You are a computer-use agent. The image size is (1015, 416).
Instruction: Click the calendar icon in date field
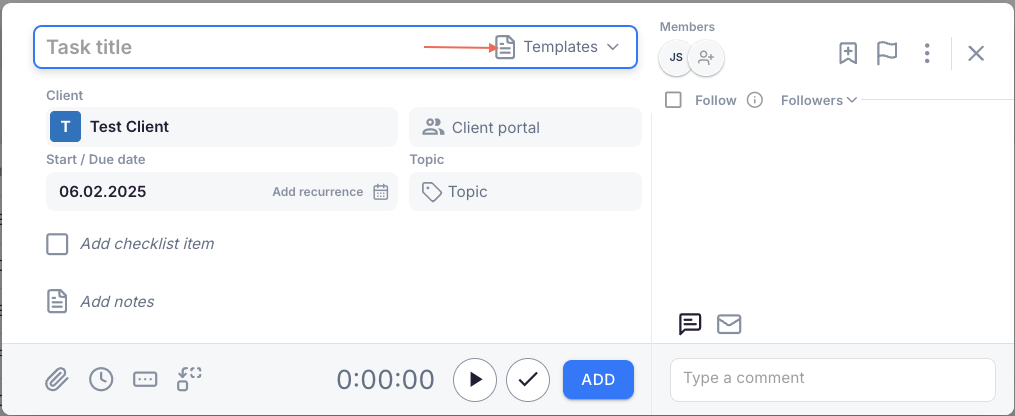(381, 192)
